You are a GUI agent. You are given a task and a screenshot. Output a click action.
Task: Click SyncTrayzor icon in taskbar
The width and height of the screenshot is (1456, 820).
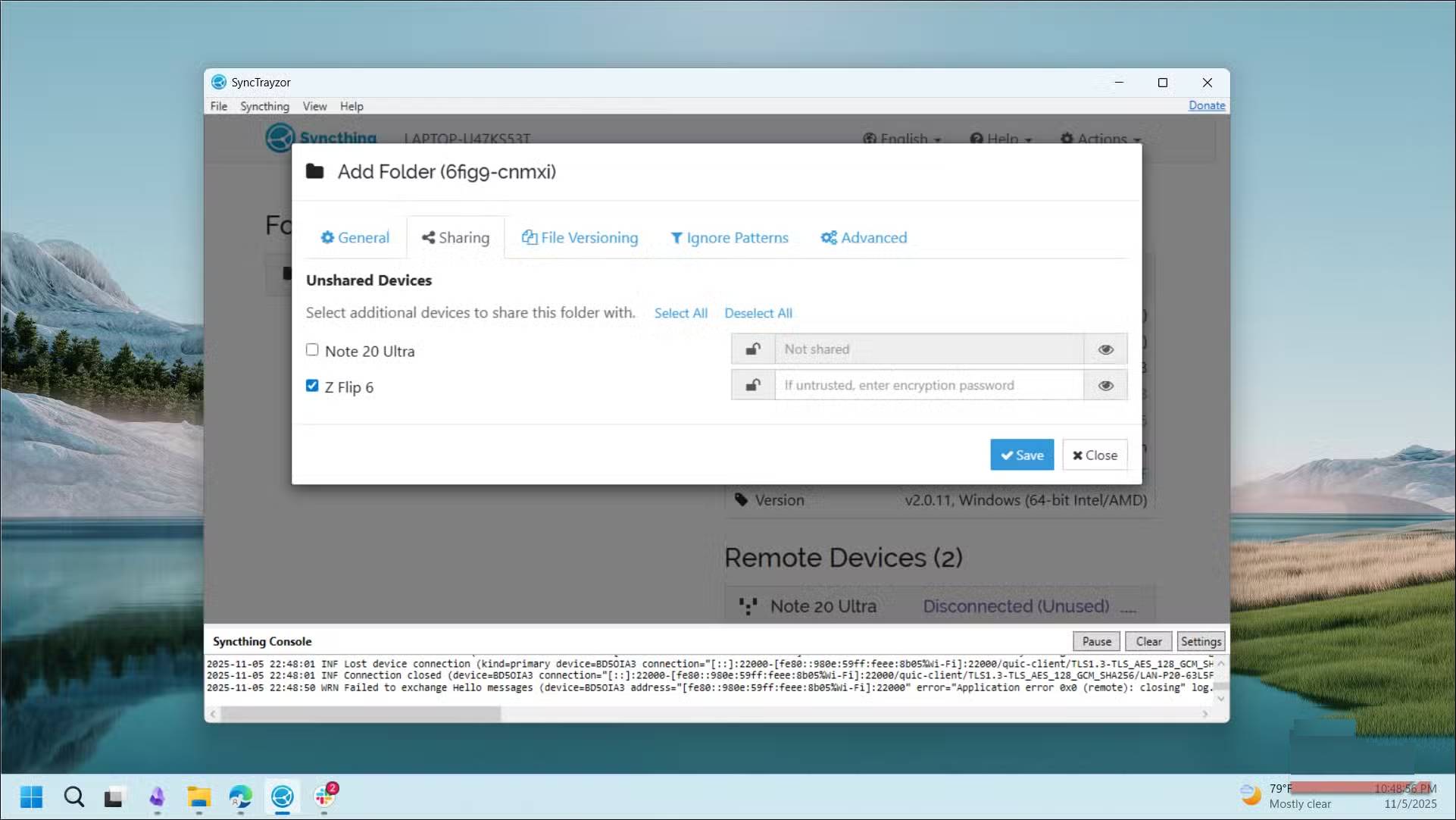tap(283, 796)
